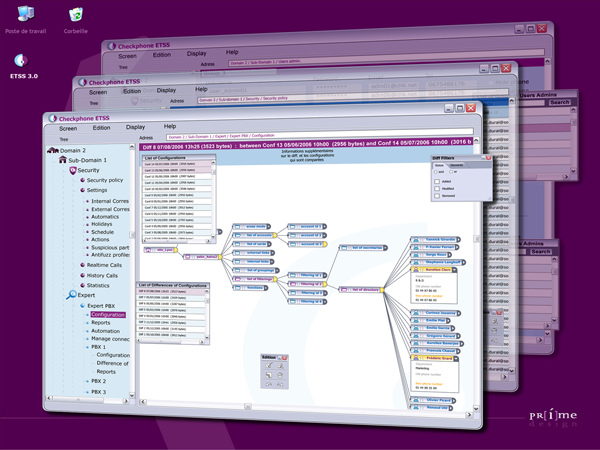Click the Expert magnifier icon in tree

72,295
